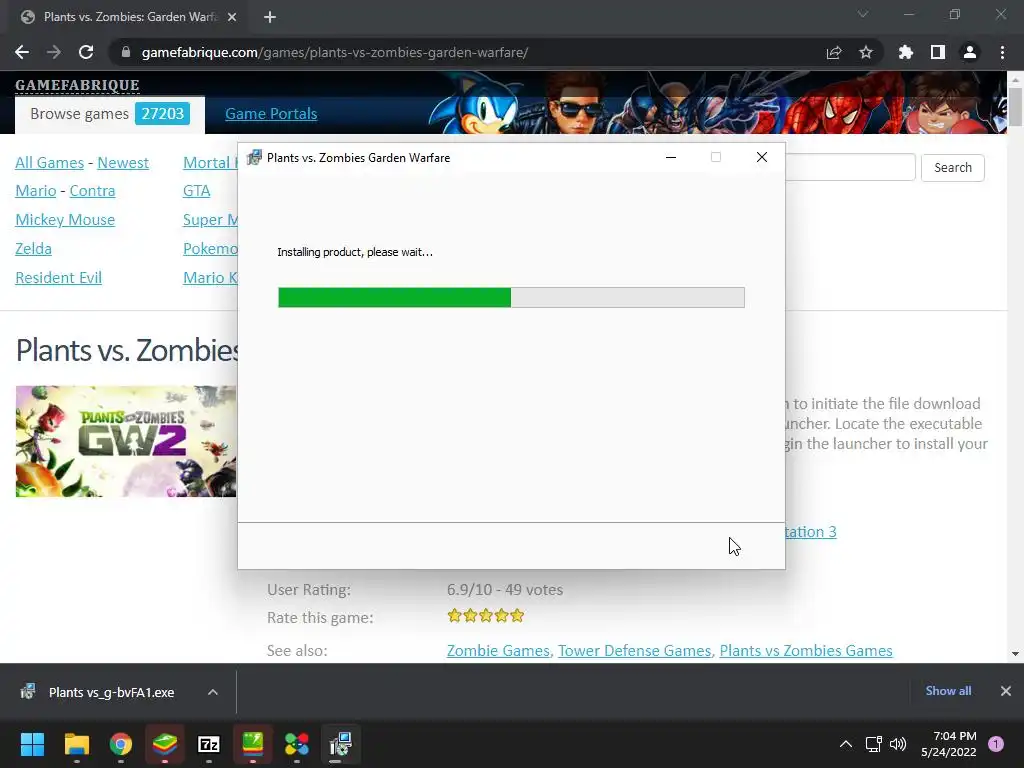This screenshot has height=768, width=1024.
Task: Close the Plants vs. Zombies installer
Action: click(761, 157)
